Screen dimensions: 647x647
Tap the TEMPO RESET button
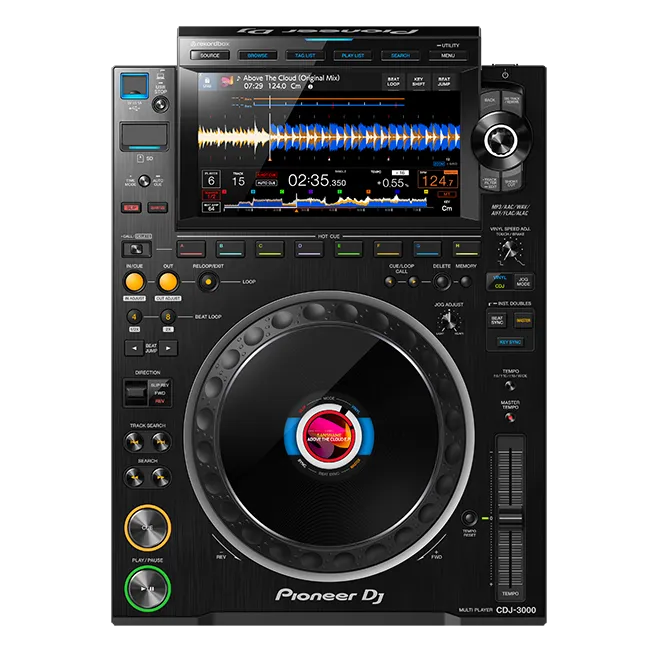pos(469,517)
